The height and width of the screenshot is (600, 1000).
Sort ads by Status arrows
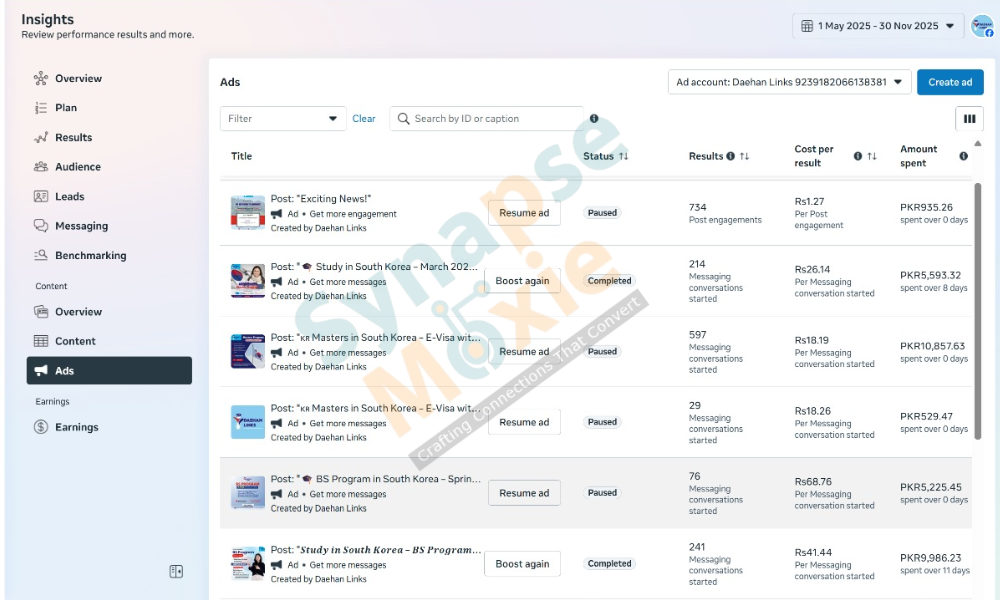coord(623,156)
